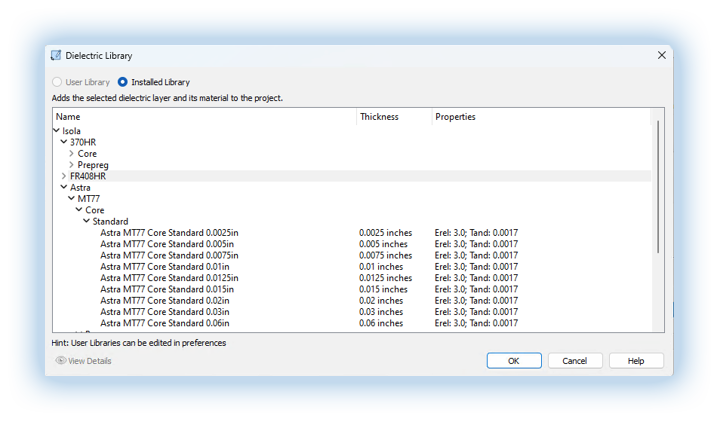Viewport: 719px width, 421px height.
Task: Select Astra MT77 Core Standard 0.01in
Action: pos(165,266)
